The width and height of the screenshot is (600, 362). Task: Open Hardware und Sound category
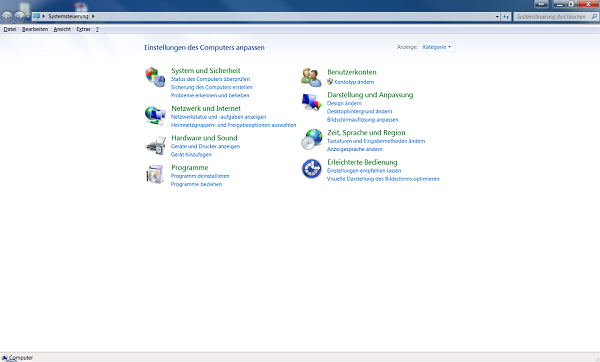(204, 138)
